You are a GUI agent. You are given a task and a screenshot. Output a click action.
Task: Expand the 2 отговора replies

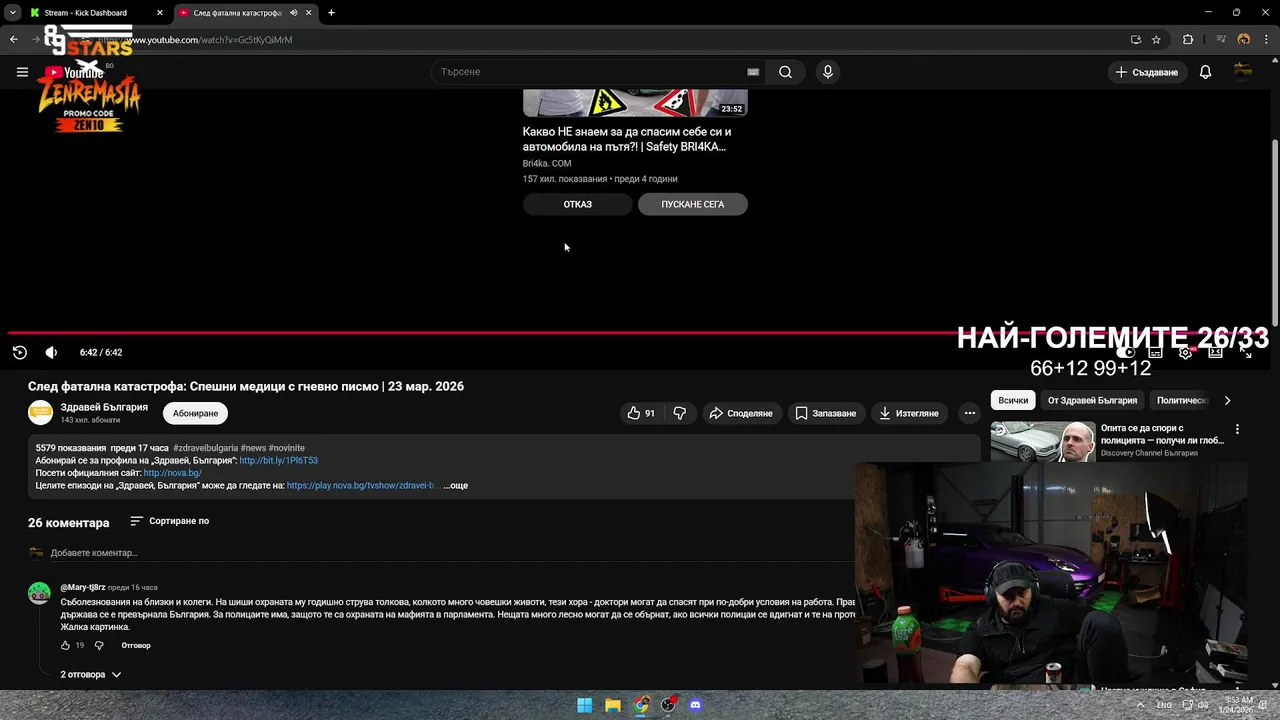[x=91, y=675]
